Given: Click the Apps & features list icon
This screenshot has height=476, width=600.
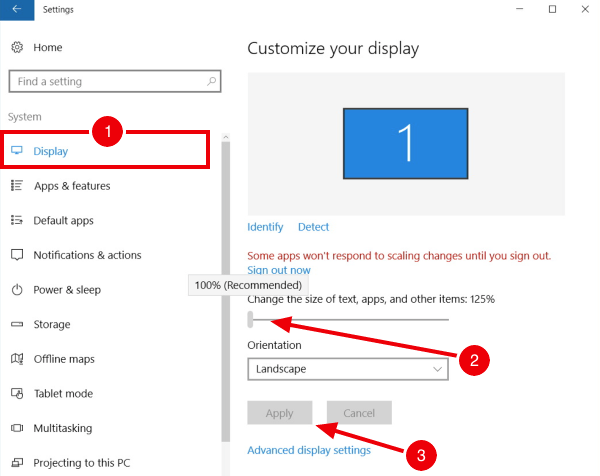Looking at the screenshot, I should pos(17,186).
